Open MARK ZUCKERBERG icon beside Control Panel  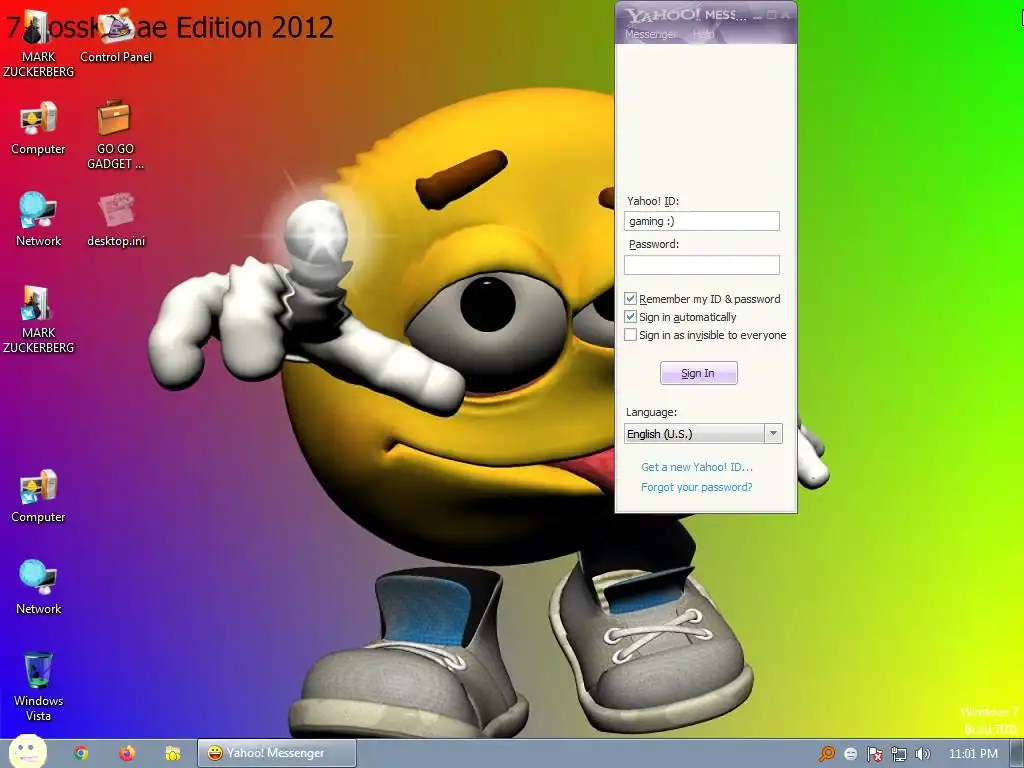38,42
